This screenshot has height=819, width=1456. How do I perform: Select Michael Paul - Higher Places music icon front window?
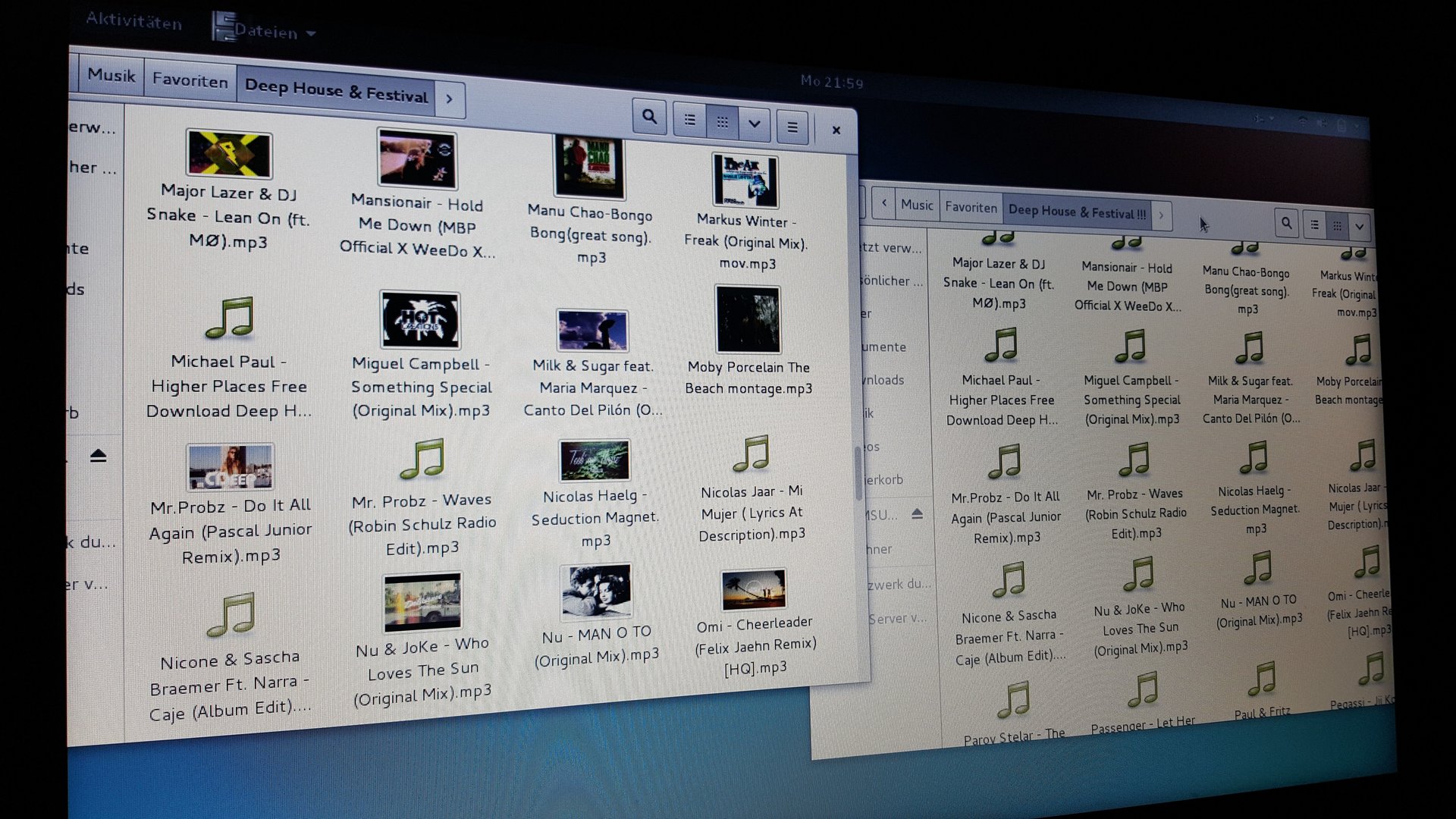[x=230, y=317]
